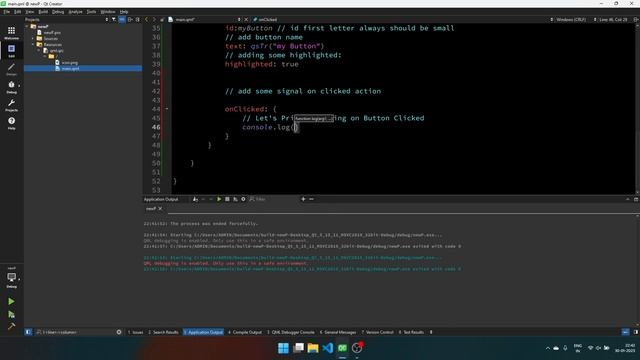Zoom out Application Output text
The height and width of the screenshot is (360, 640).
[x=311, y=199]
